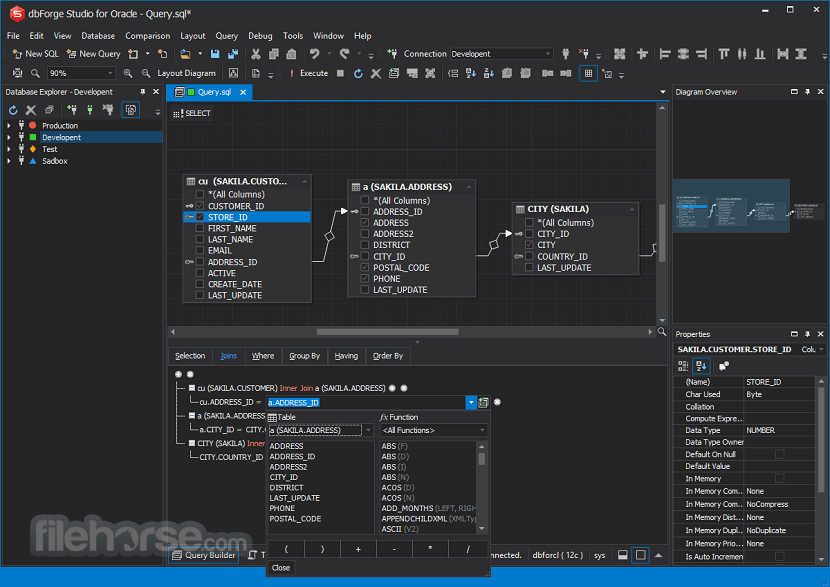Click the Stop execution square icon

click(340, 73)
